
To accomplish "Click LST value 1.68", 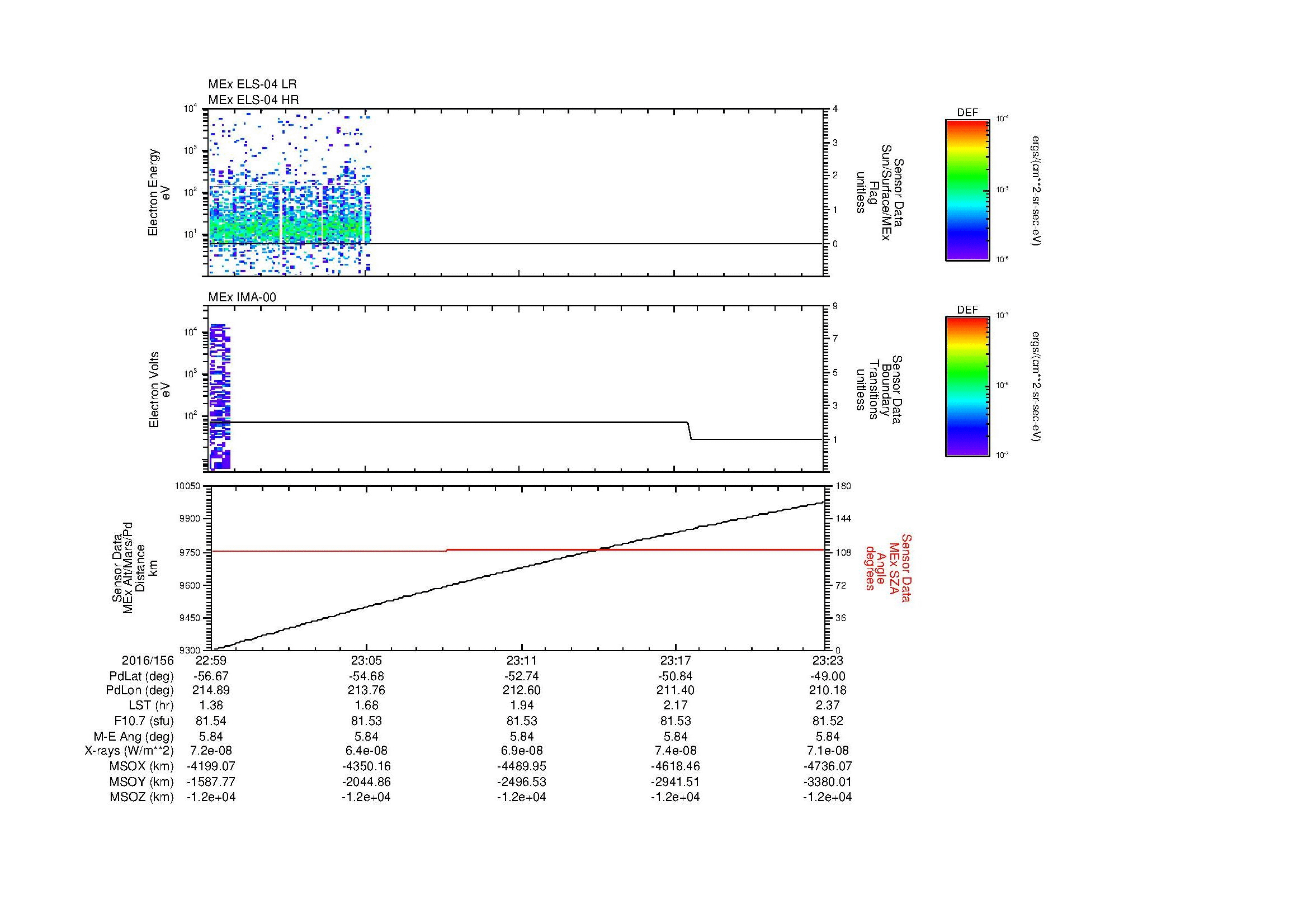I will point(366,706).
